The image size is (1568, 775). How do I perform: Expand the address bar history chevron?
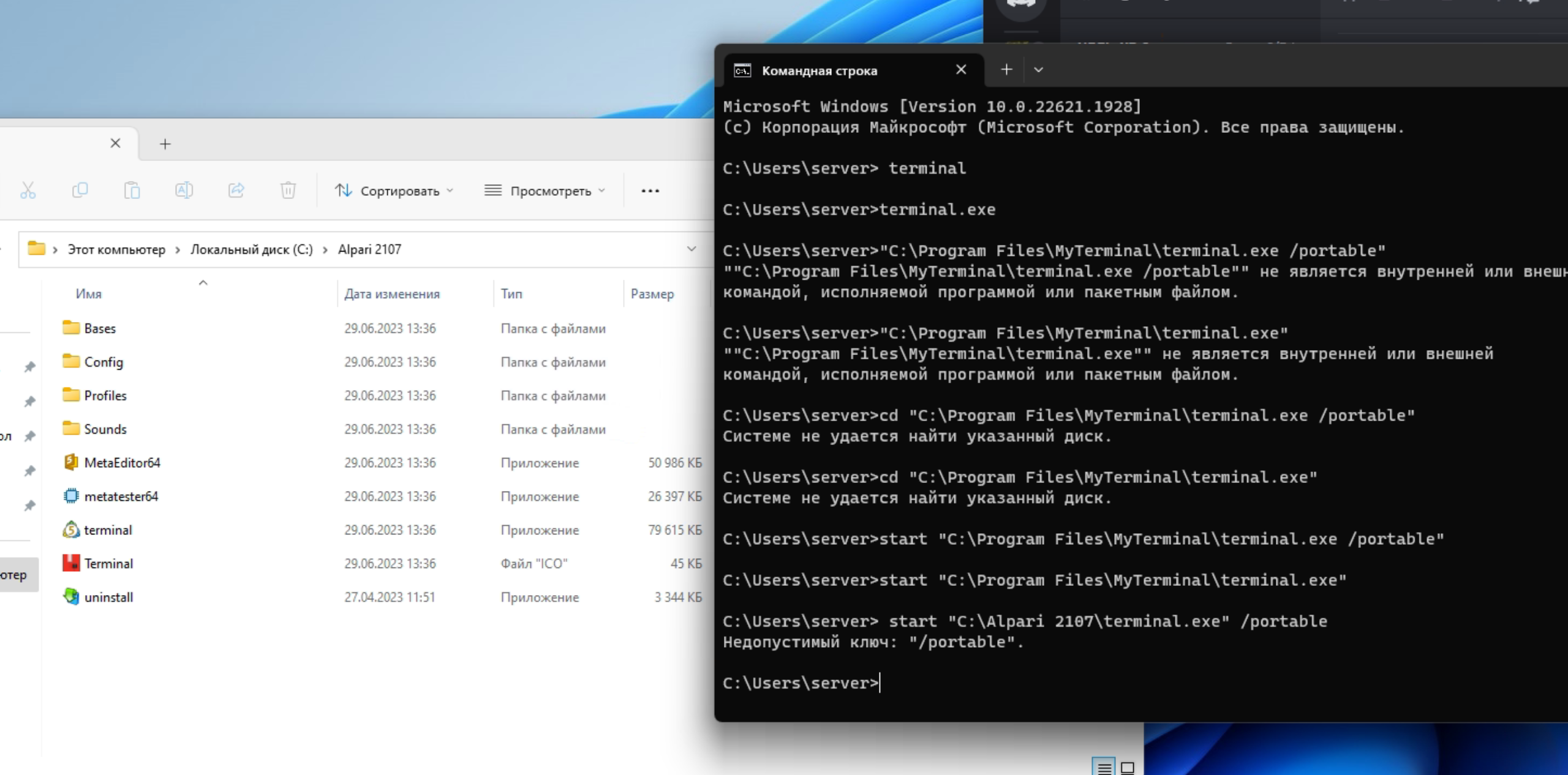point(691,249)
